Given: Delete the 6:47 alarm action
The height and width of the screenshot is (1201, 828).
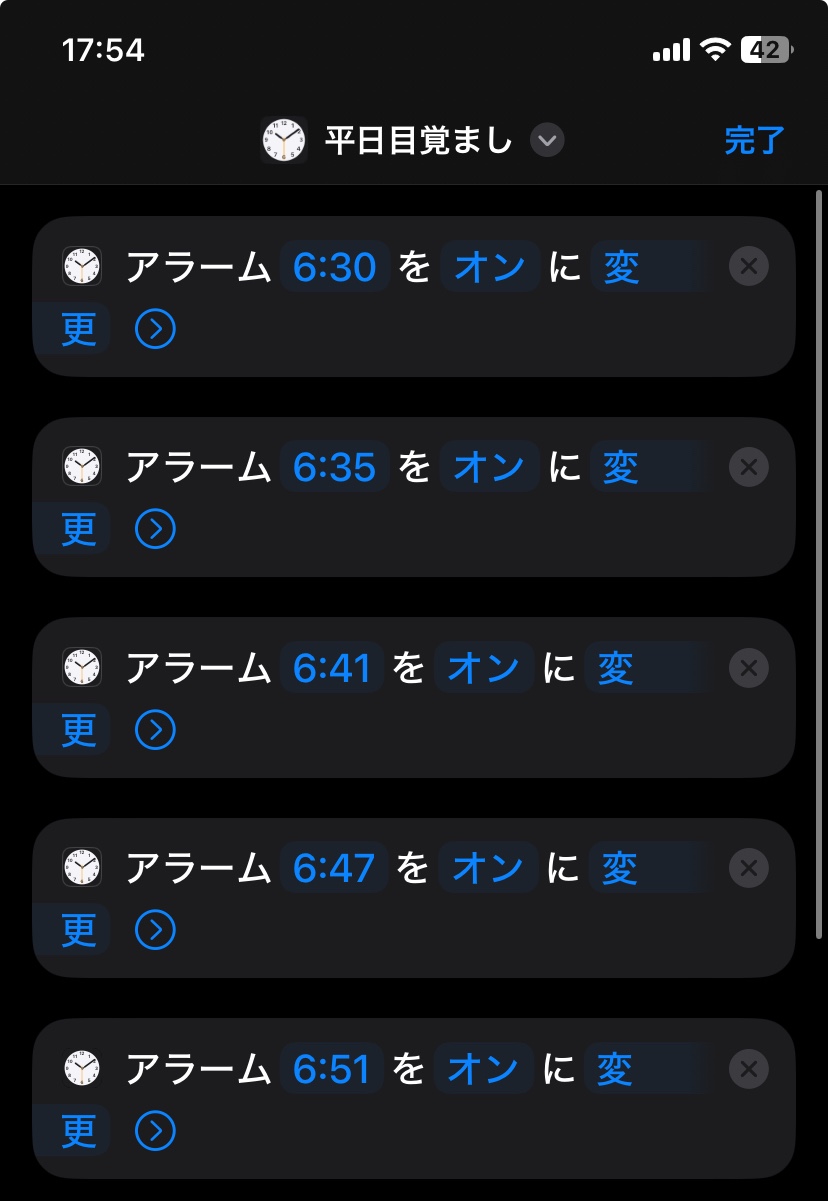Looking at the screenshot, I should pyautogui.click(x=749, y=868).
